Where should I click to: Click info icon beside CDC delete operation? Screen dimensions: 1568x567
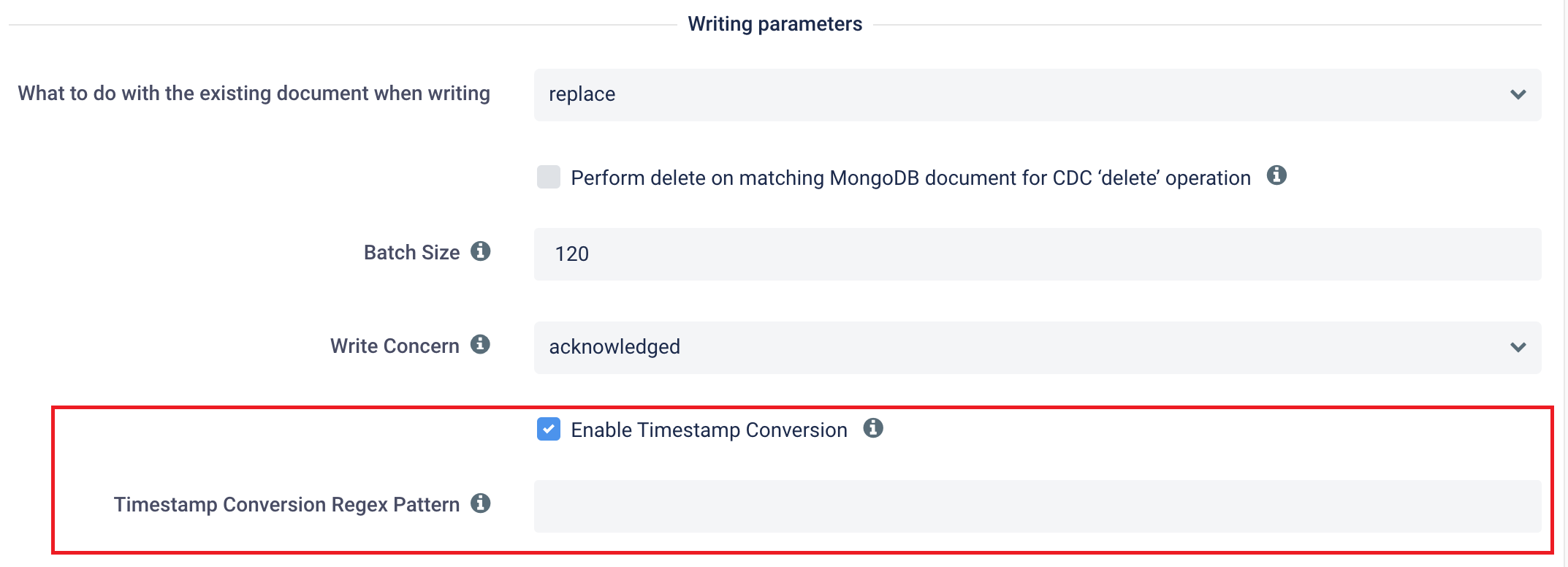pos(1276,175)
